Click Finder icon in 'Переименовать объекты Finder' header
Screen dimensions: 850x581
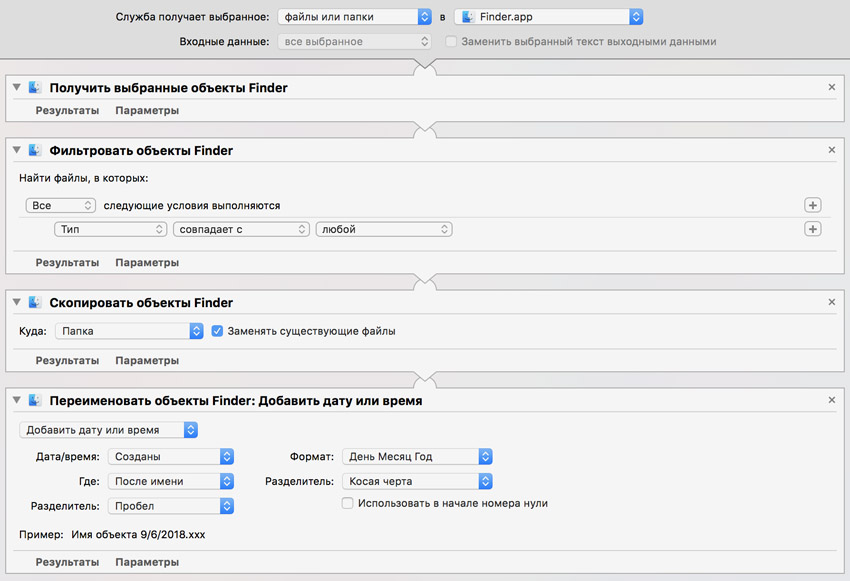[36, 401]
